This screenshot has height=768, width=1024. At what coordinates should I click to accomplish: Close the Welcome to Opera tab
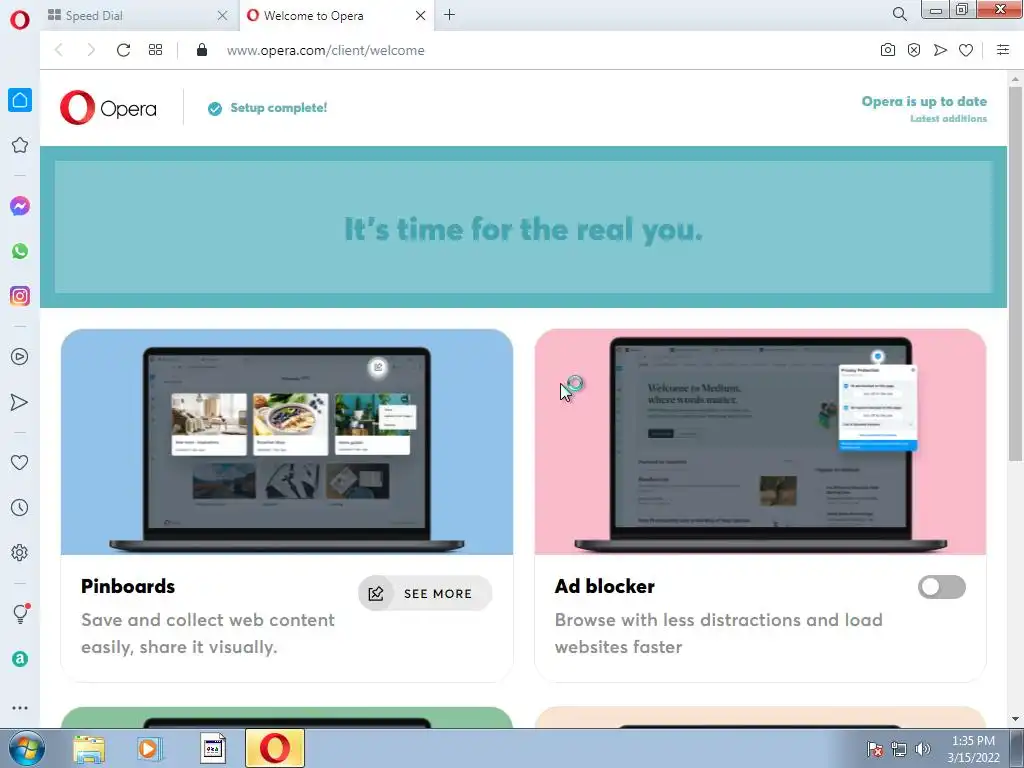click(x=421, y=16)
